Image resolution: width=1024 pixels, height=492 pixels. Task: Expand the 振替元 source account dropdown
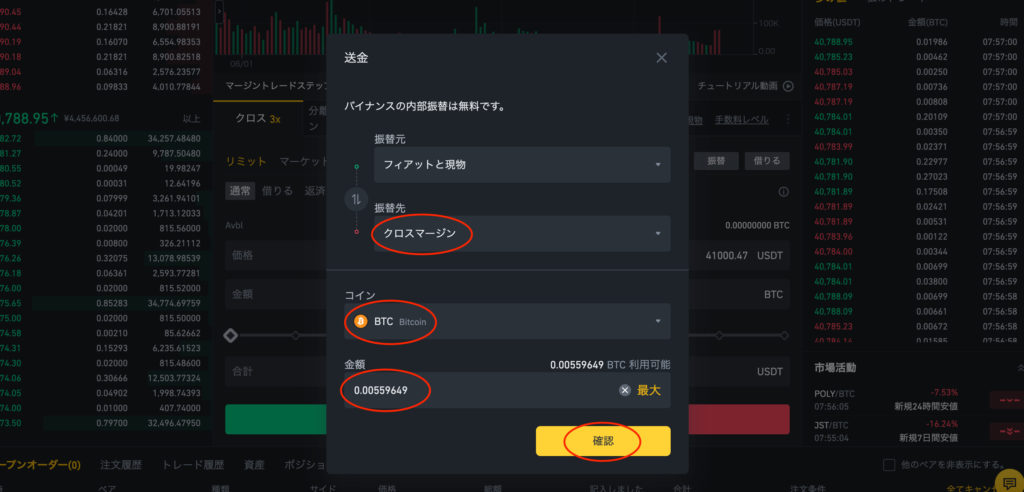coord(522,165)
